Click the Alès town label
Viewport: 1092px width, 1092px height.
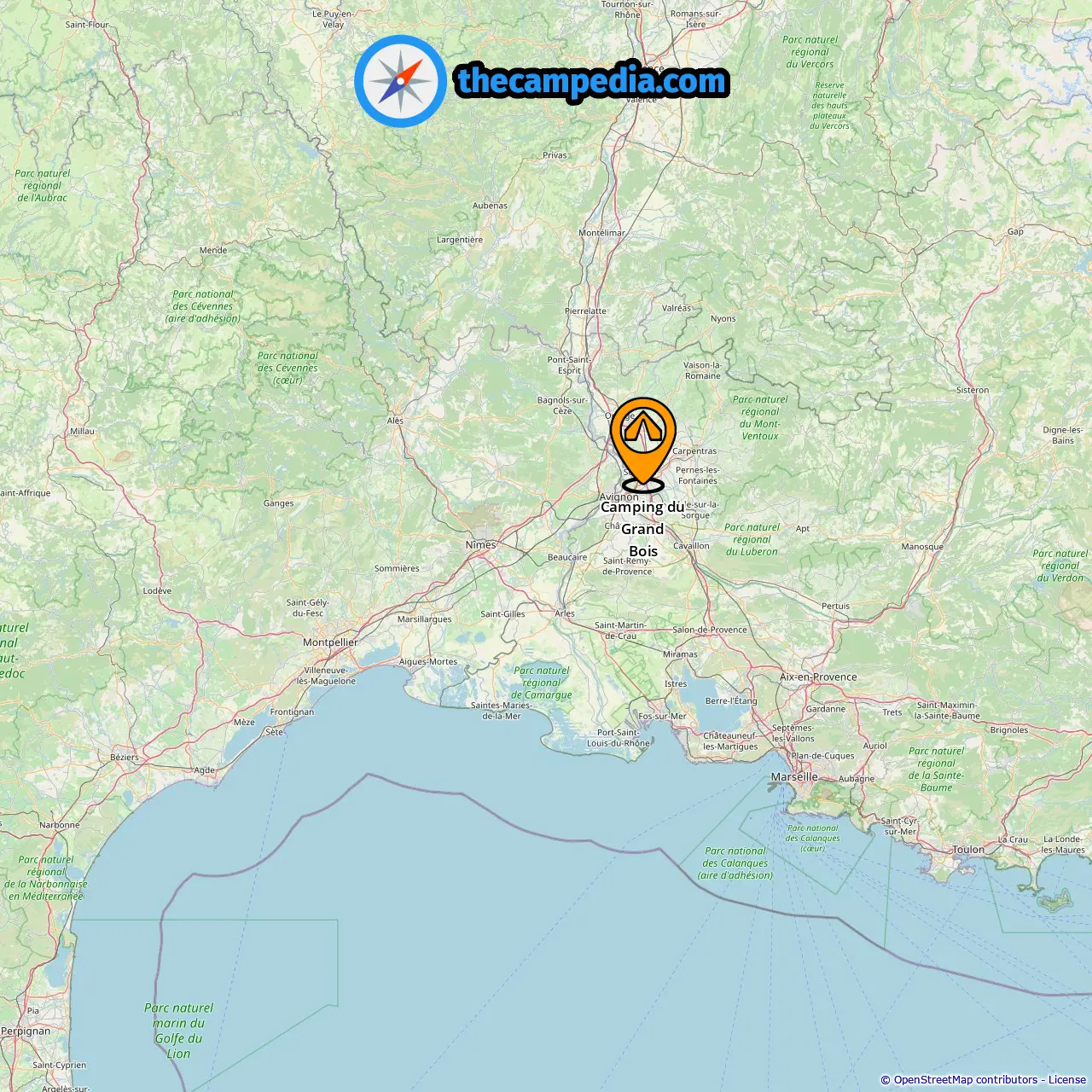(395, 421)
